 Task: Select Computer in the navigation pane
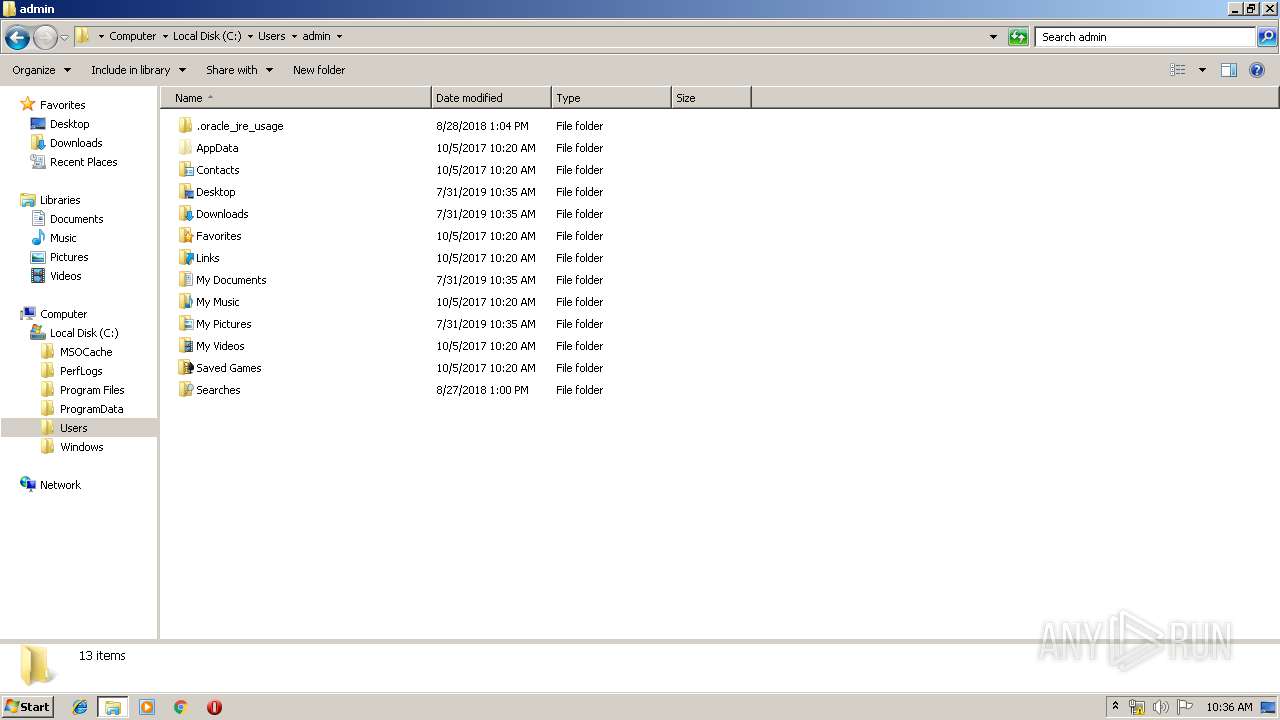[63, 314]
